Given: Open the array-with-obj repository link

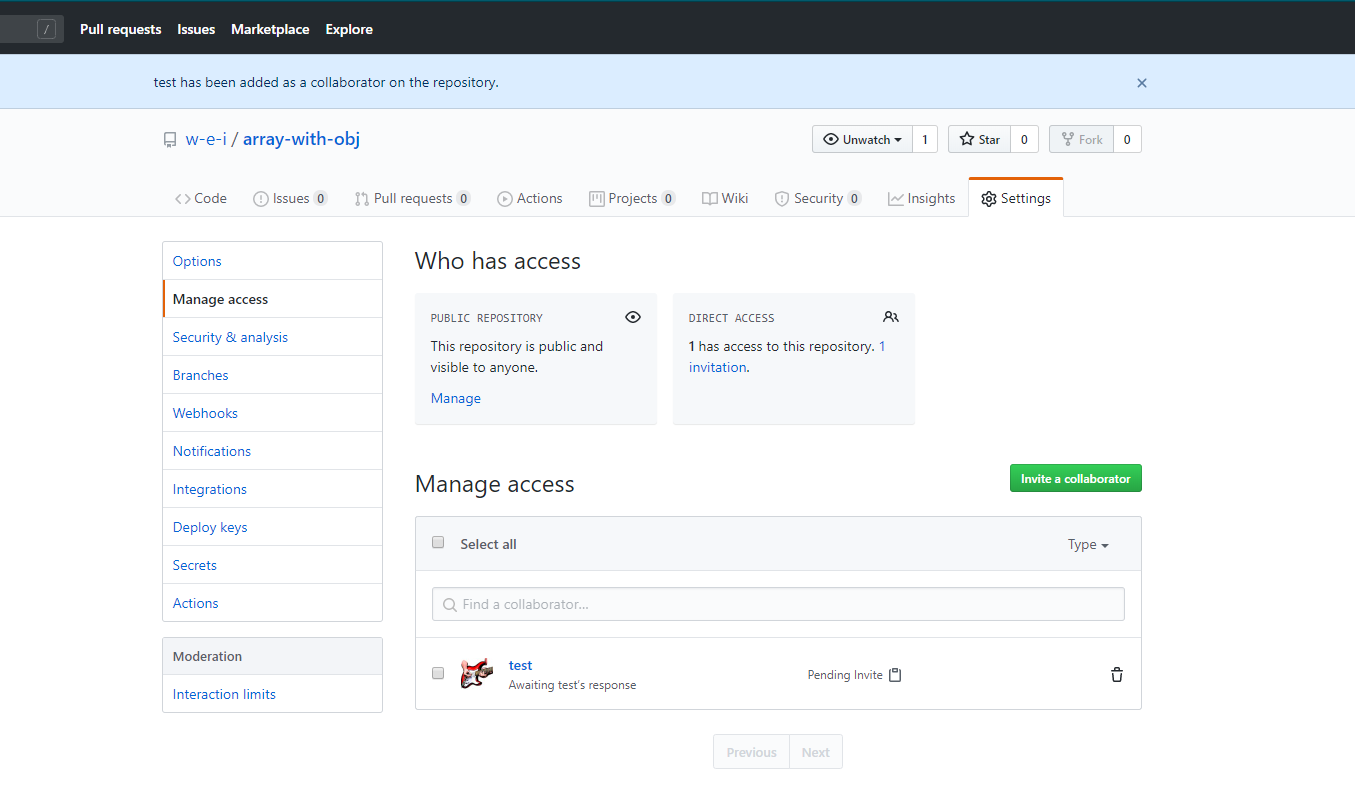Looking at the screenshot, I should (301, 139).
